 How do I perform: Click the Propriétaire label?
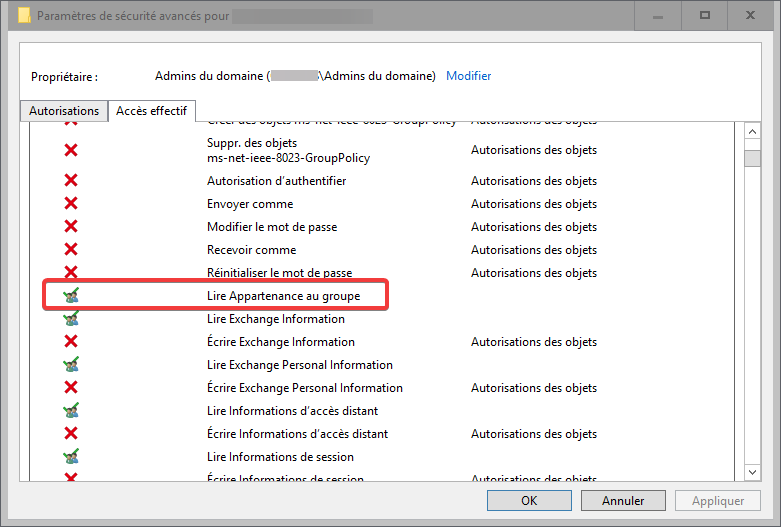click(x=64, y=77)
